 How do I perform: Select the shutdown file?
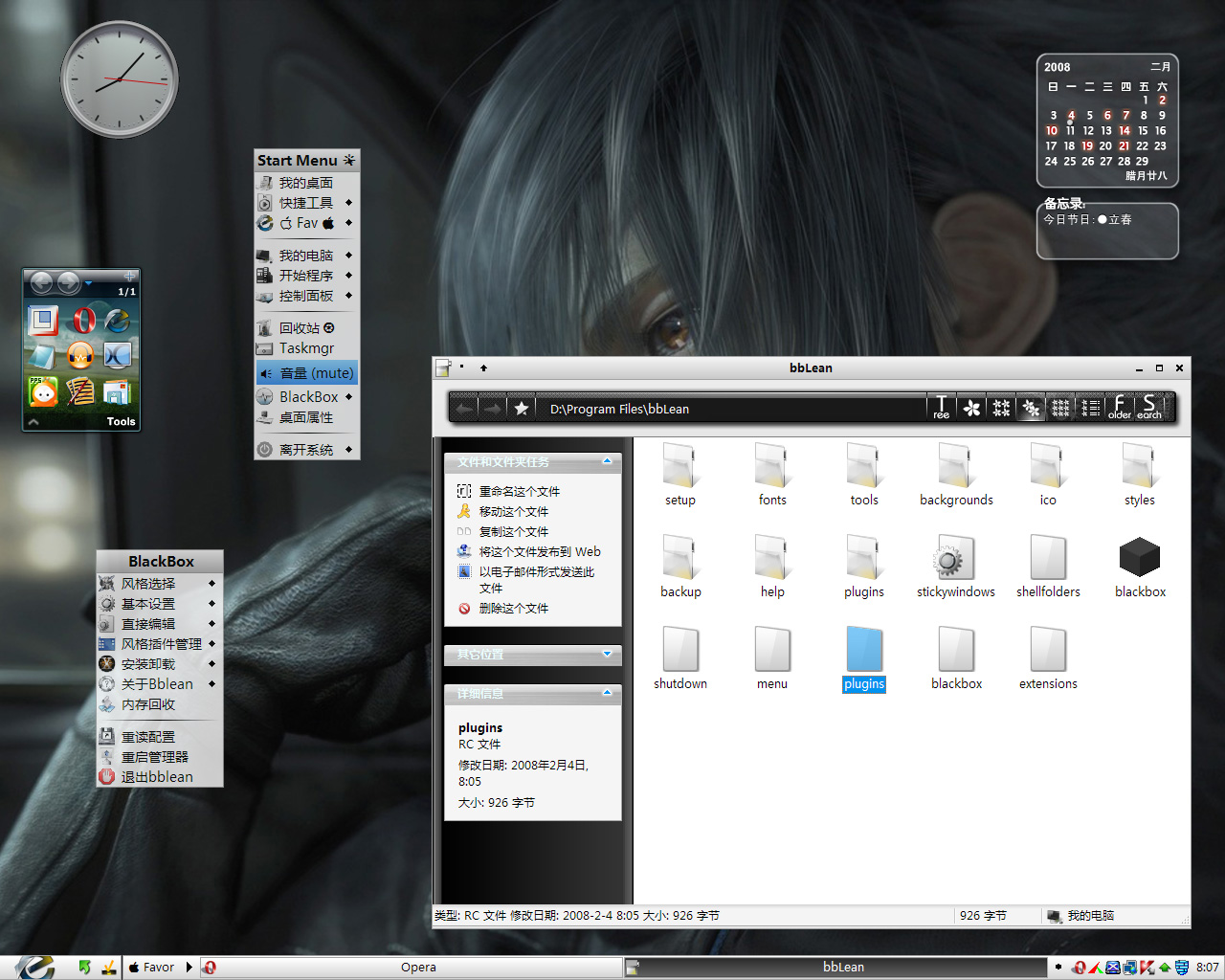680,658
